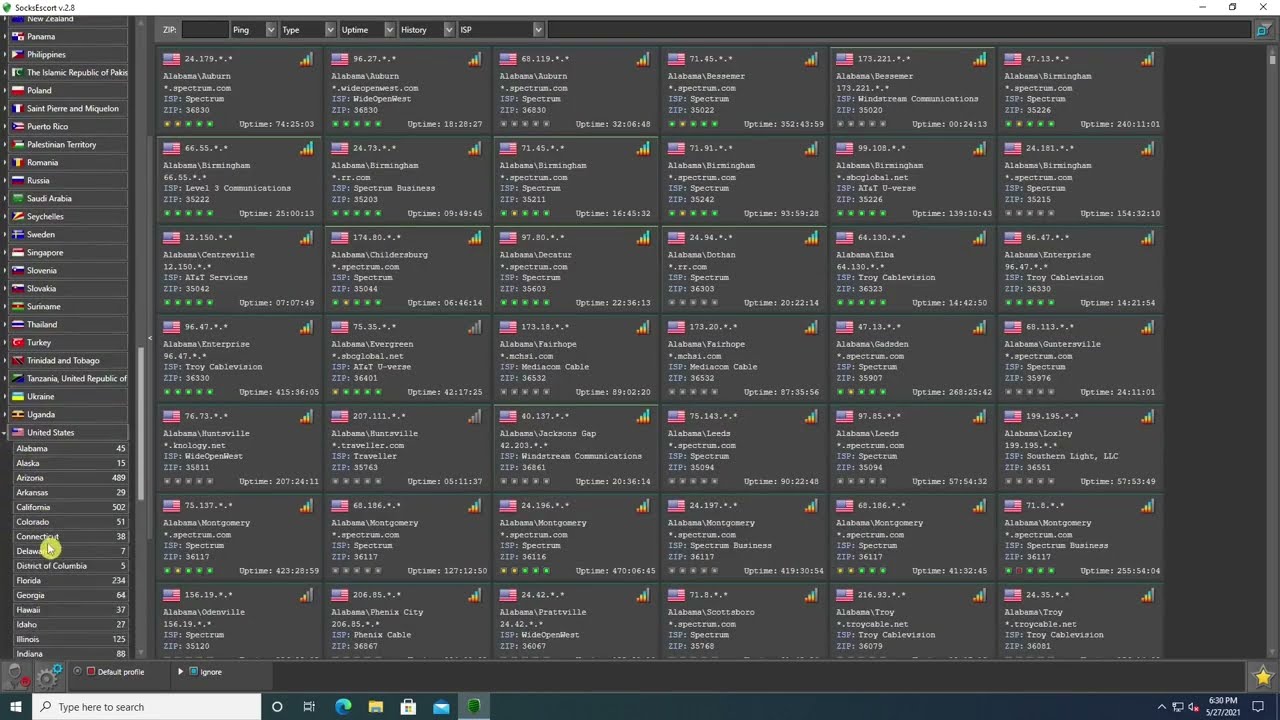This screenshot has height=720, width=1280.
Task: Open File Explorer from the taskbar
Action: click(x=375, y=707)
